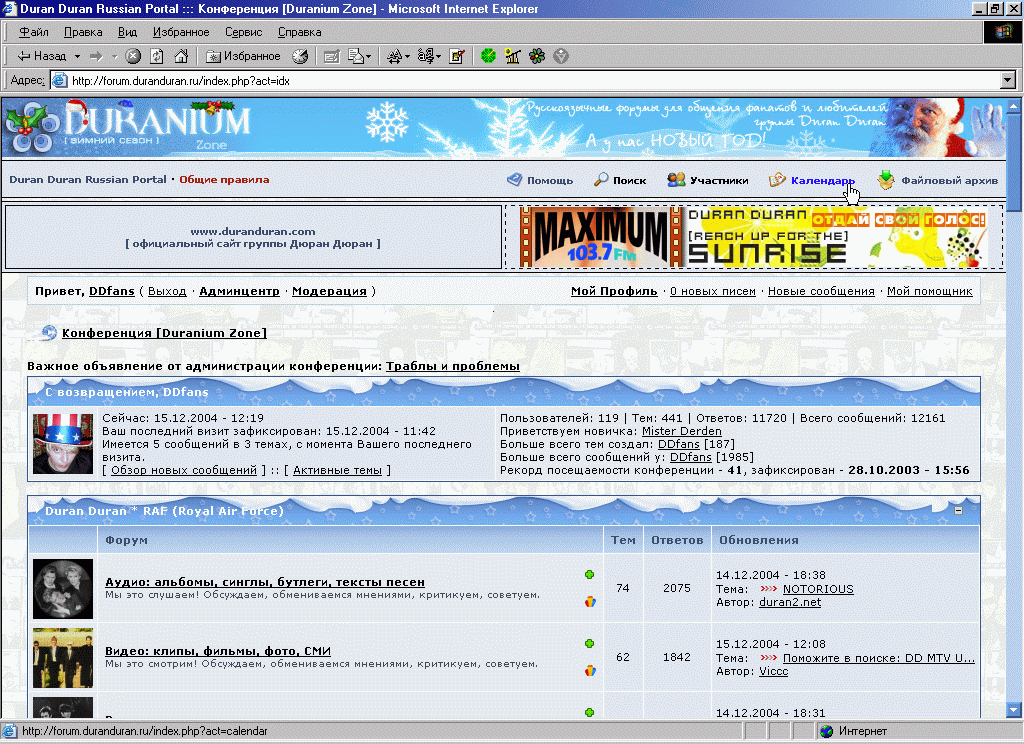This screenshot has width=1024, height=744.
Task: Click the Обзор новых сообщений link
Action: point(183,470)
